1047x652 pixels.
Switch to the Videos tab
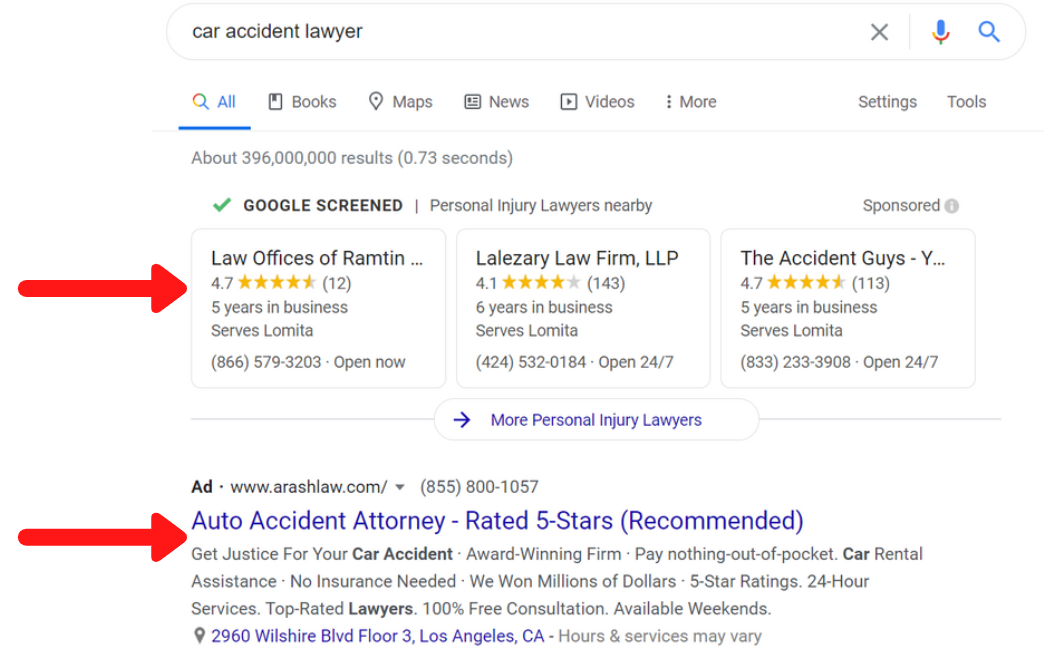[598, 102]
